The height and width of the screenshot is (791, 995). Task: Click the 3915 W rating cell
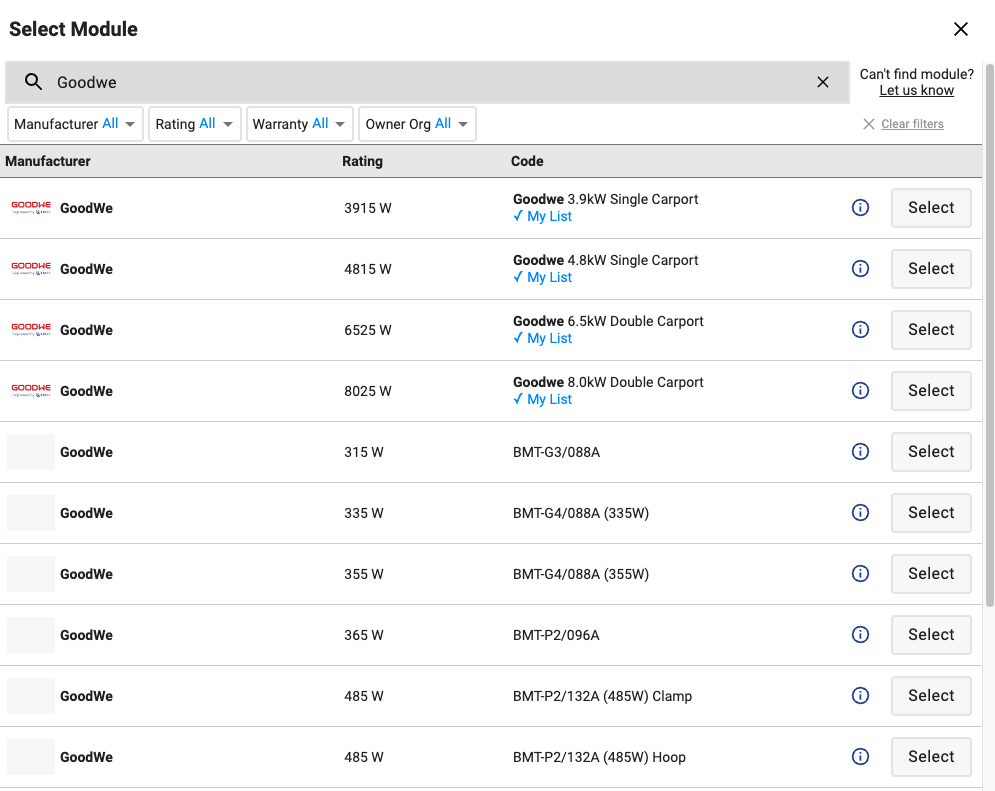(x=368, y=208)
